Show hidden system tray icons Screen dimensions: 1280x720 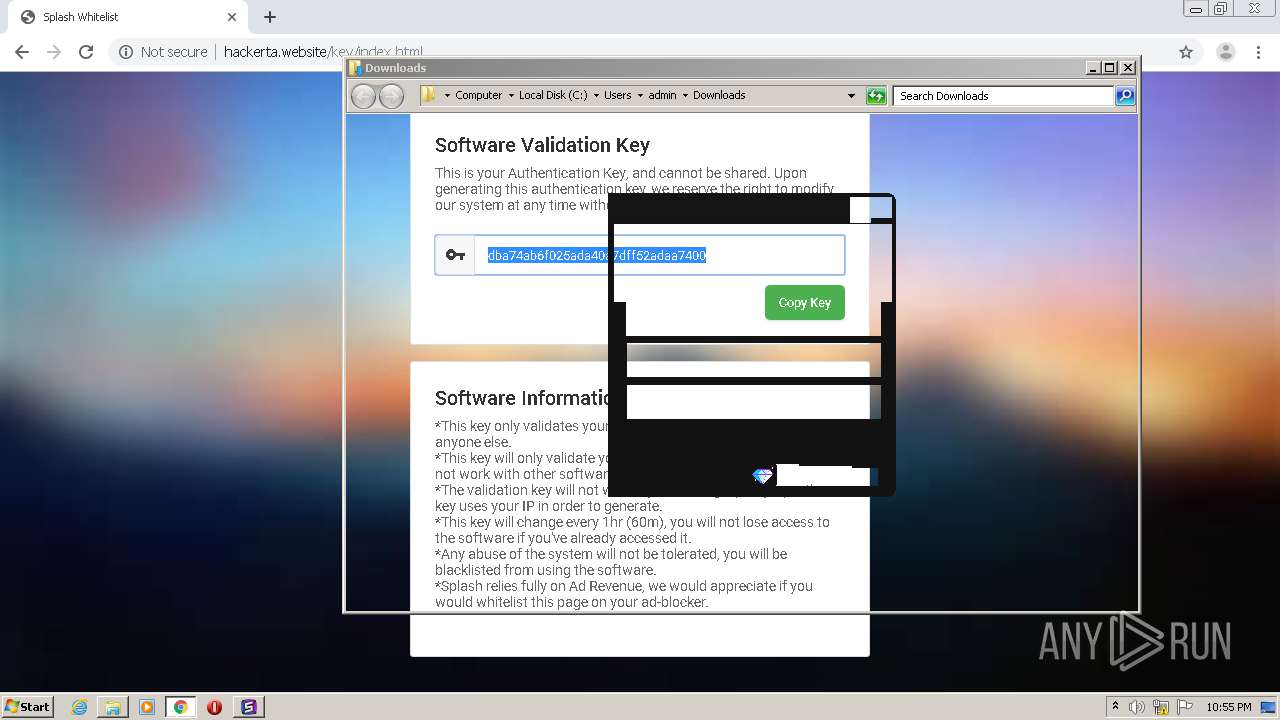click(x=1115, y=707)
